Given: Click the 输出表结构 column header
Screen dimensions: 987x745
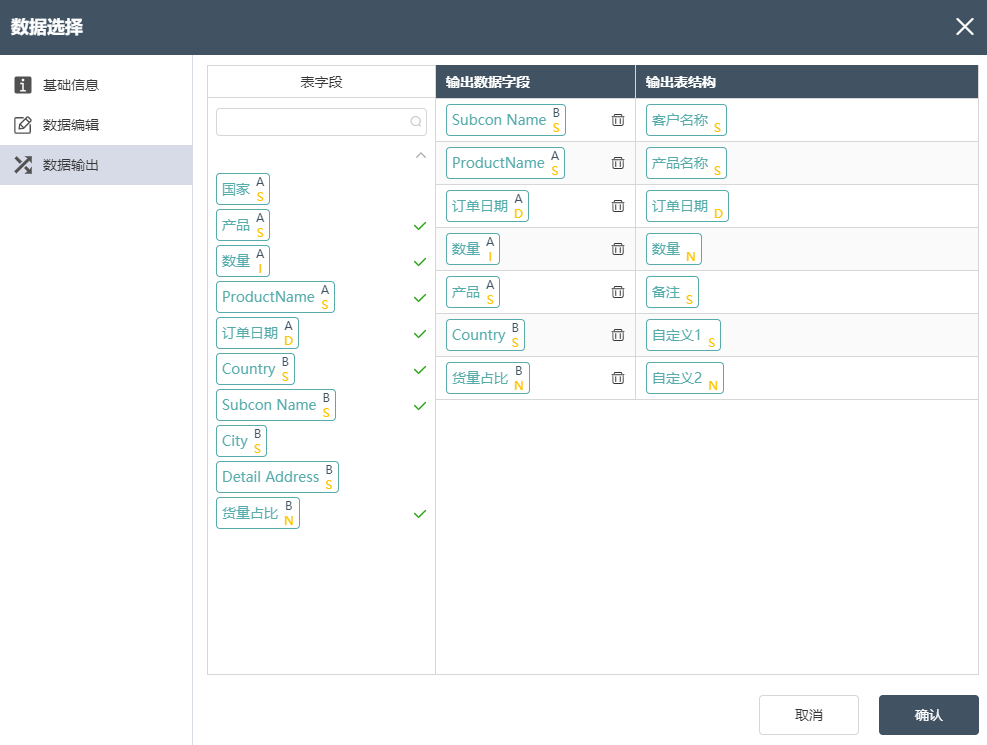Looking at the screenshot, I should coord(807,82).
